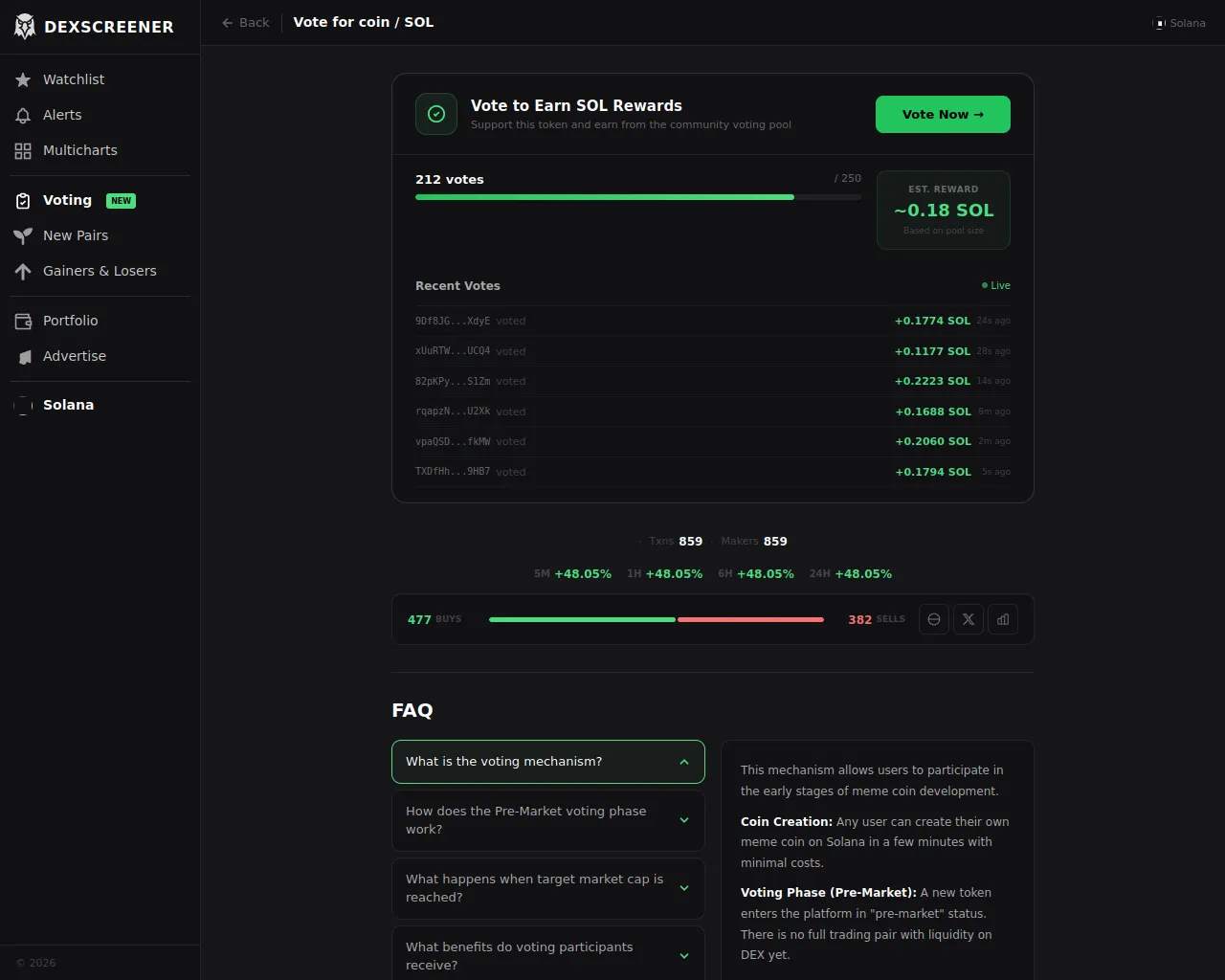Screen dimensions: 1225x980
Task: Click the DEXSCREENER owl logo
Action: (x=25, y=27)
